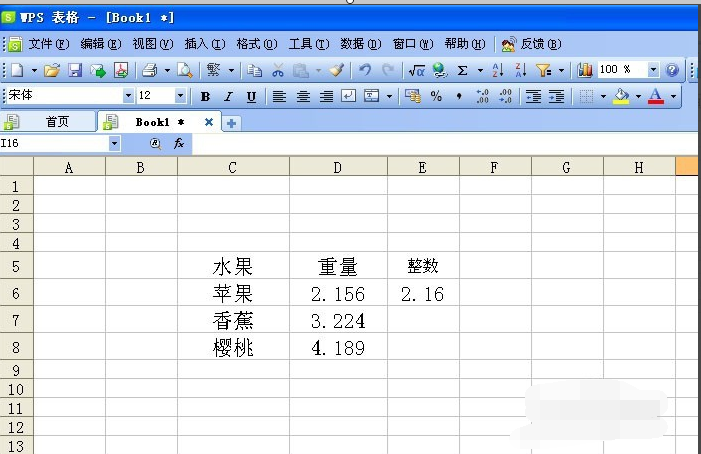
Task: Align text left
Action: tap(279, 96)
